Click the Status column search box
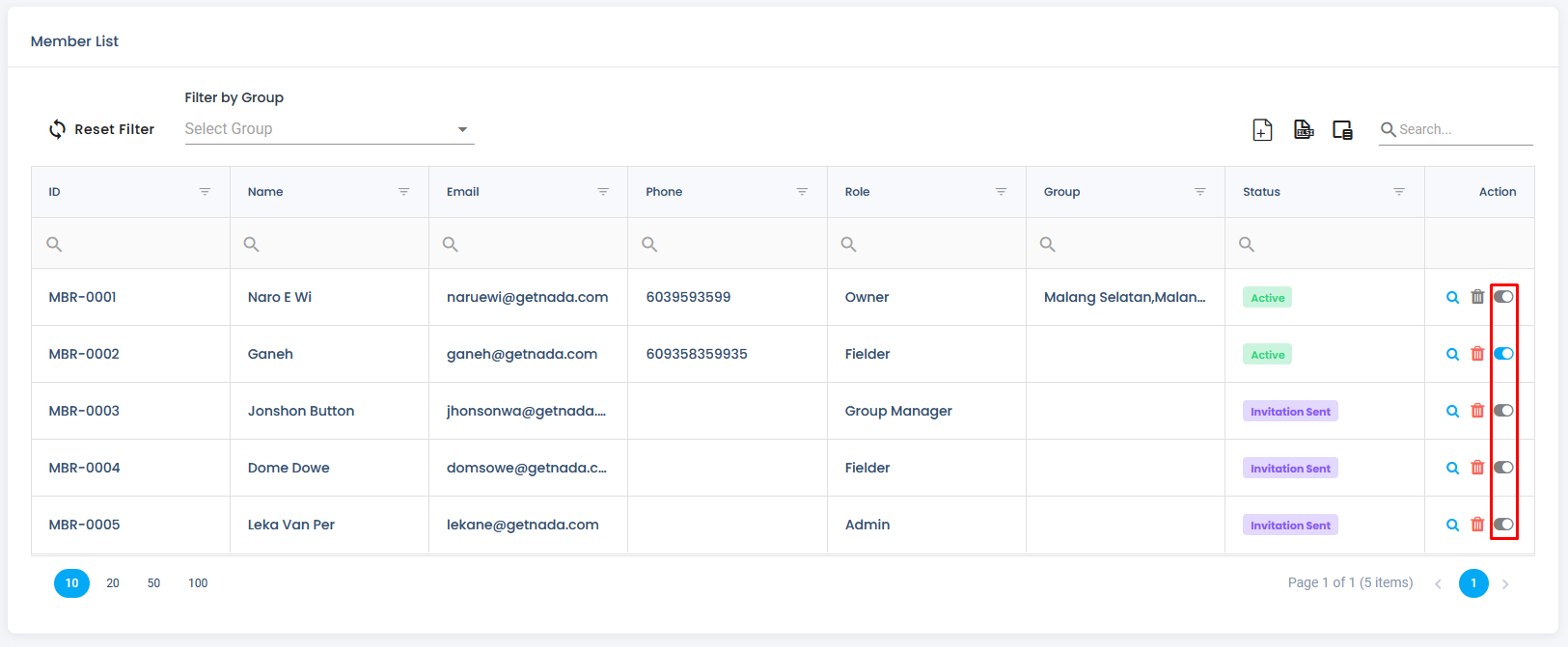1568x647 pixels. pyautogui.click(x=1325, y=244)
